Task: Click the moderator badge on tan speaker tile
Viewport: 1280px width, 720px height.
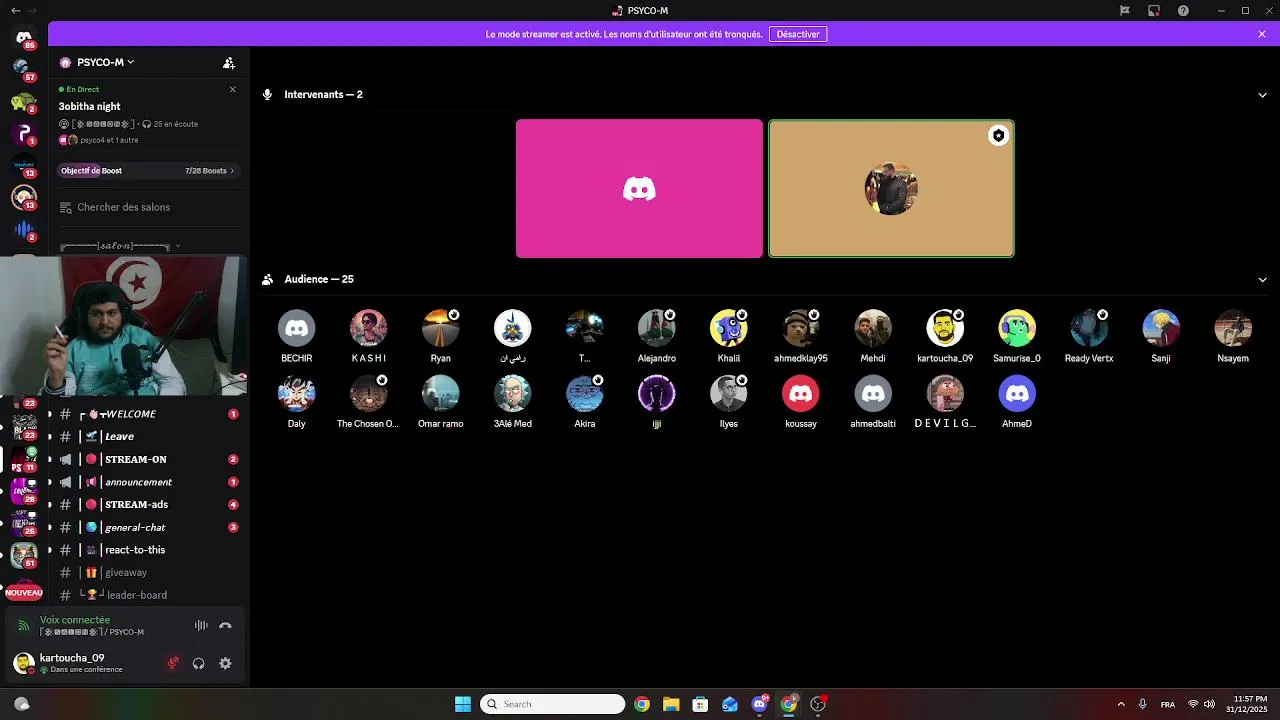Action: coord(998,136)
